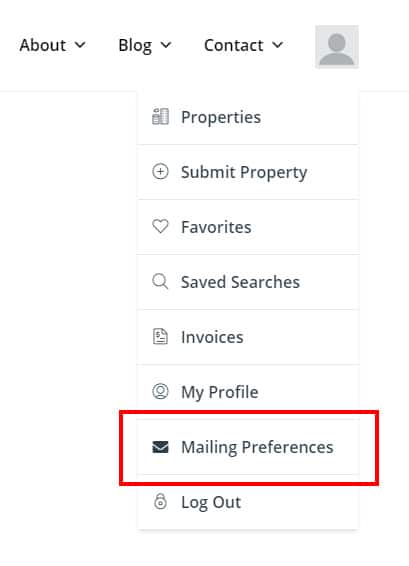The width and height of the screenshot is (409, 566).
Task: Open the user avatar menu
Action: [x=337, y=47]
